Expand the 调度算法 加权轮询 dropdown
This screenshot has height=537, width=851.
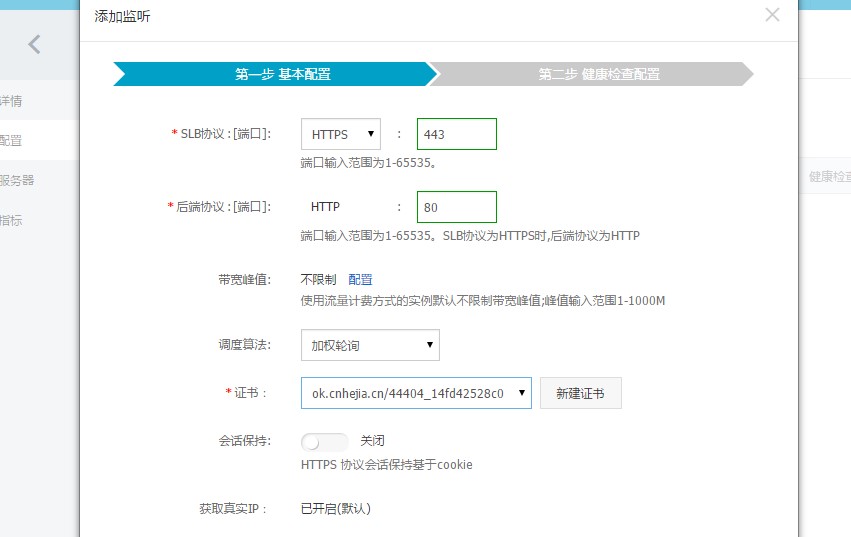tap(370, 345)
